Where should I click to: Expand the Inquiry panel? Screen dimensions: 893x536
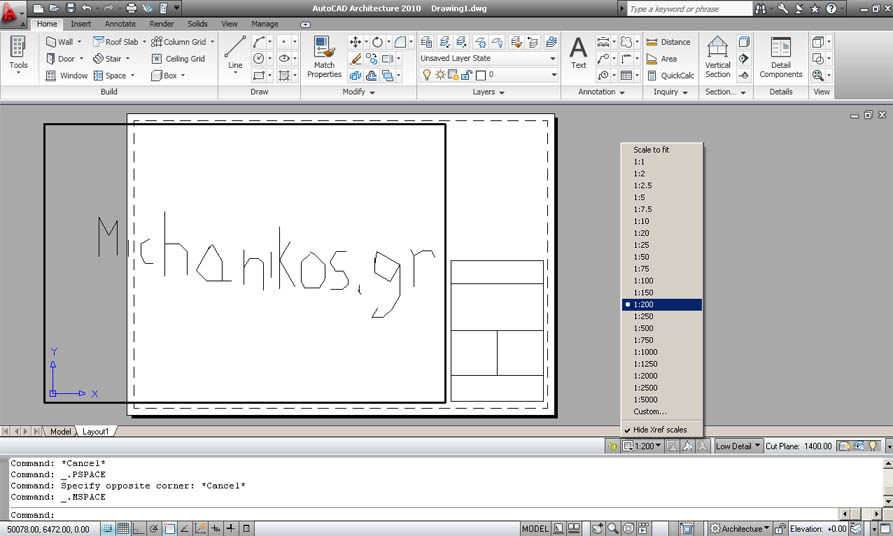click(x=670, y=92)
